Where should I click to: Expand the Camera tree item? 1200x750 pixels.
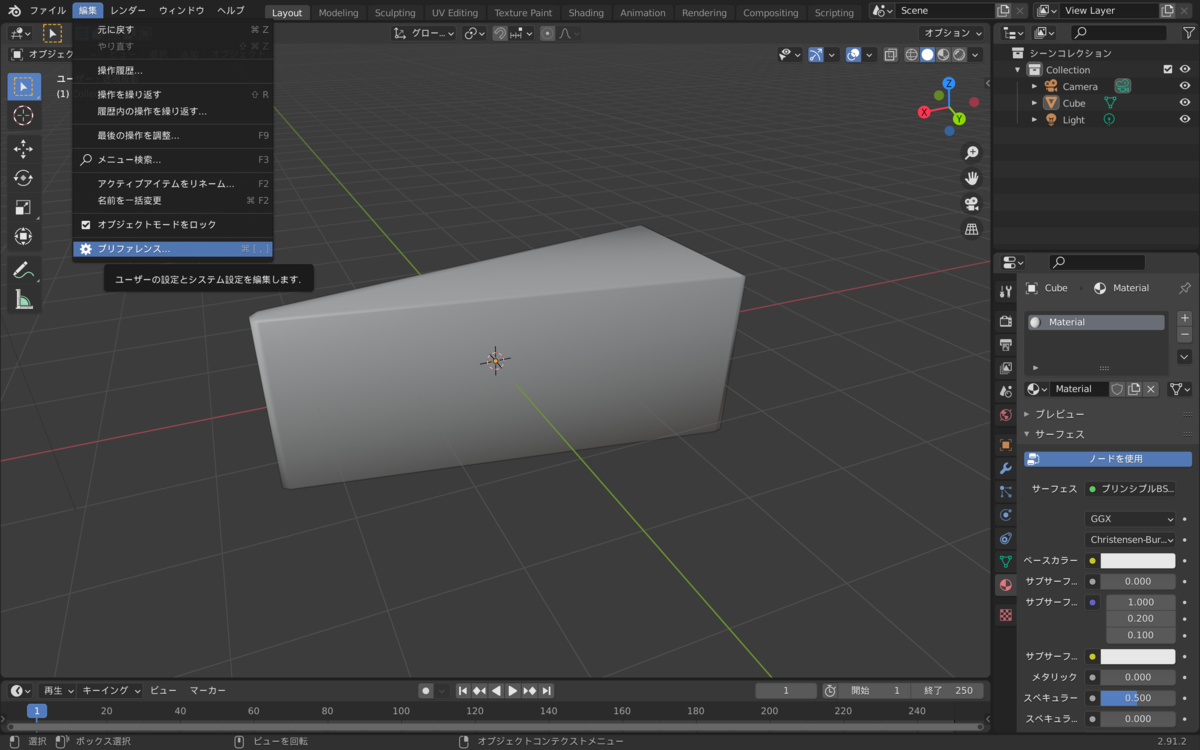[x=1035, y=87]
